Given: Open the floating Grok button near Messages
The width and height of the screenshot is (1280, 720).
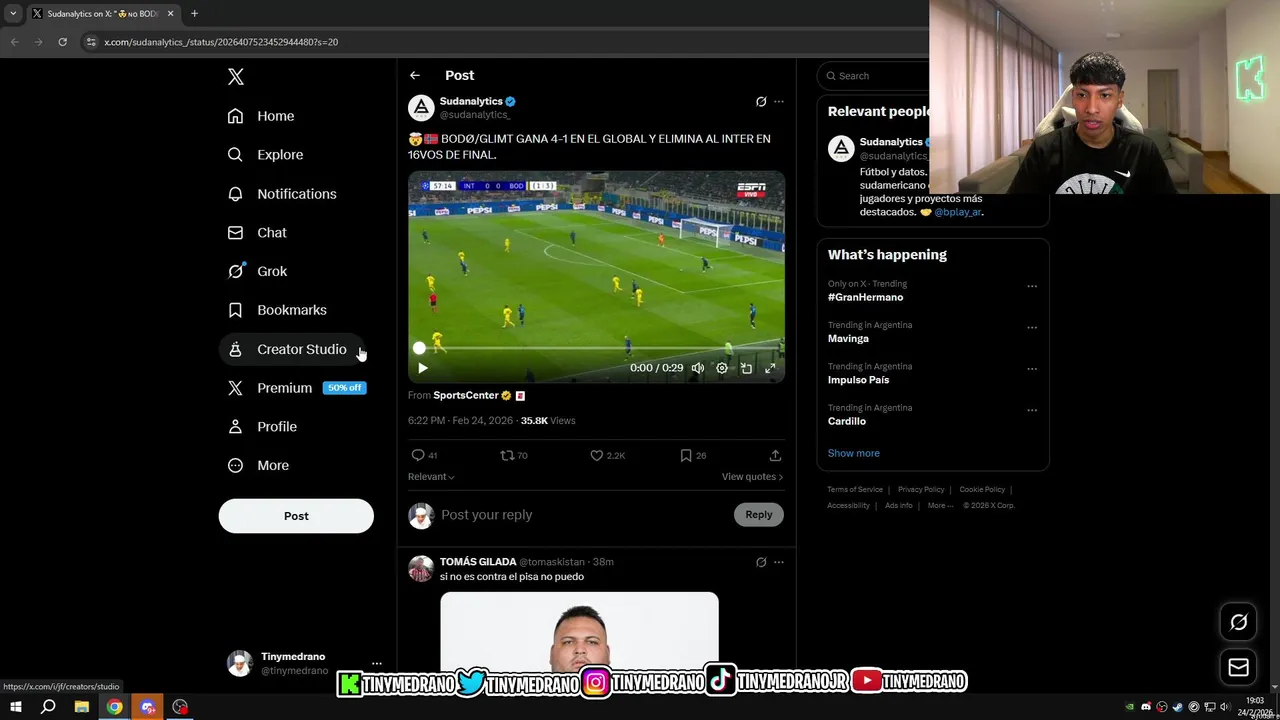Looking at the screenshot, I should click(x=1238, y=622).
